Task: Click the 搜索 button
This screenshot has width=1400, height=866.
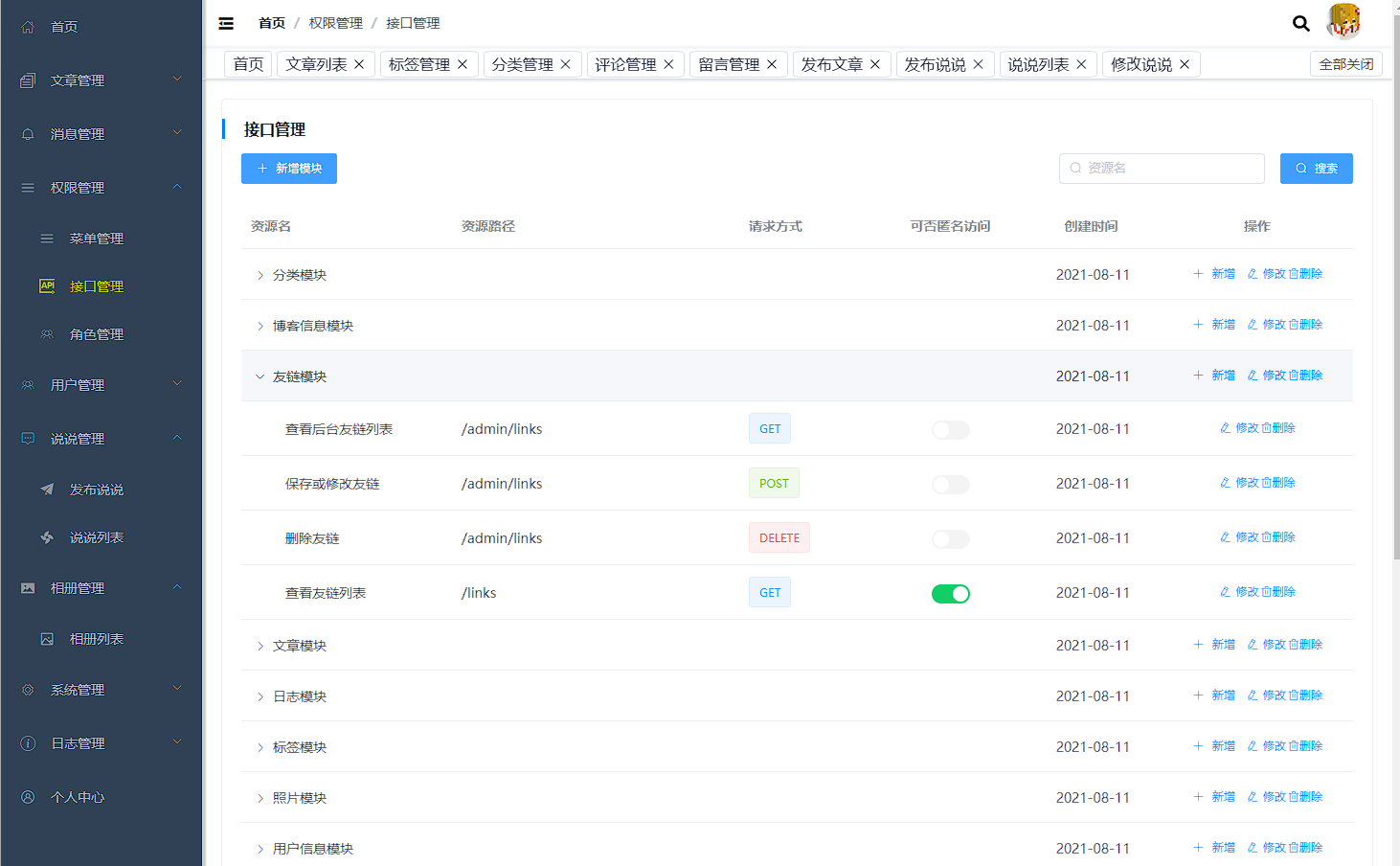Action: (x=1316, y=169)
